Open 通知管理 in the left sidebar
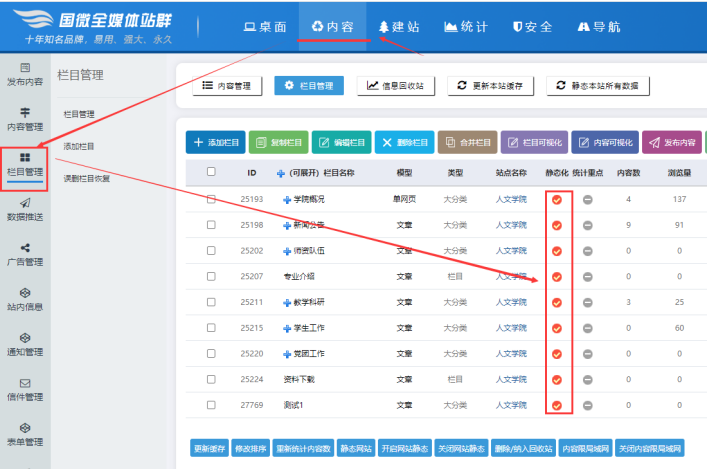The image size is (708, 469). tap(25, 343)
